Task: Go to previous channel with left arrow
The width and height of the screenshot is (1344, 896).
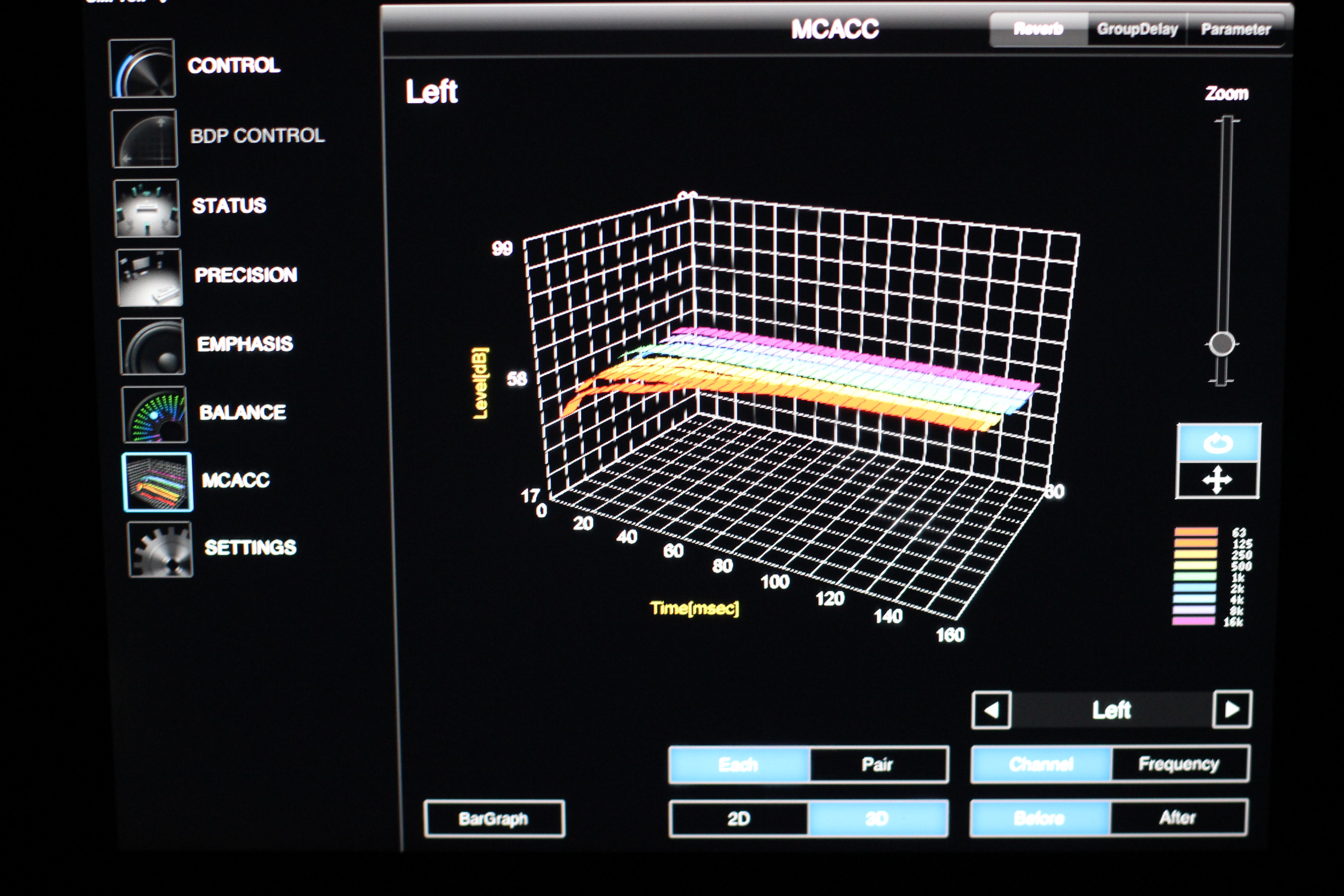Action: click(x=991, y=710)
